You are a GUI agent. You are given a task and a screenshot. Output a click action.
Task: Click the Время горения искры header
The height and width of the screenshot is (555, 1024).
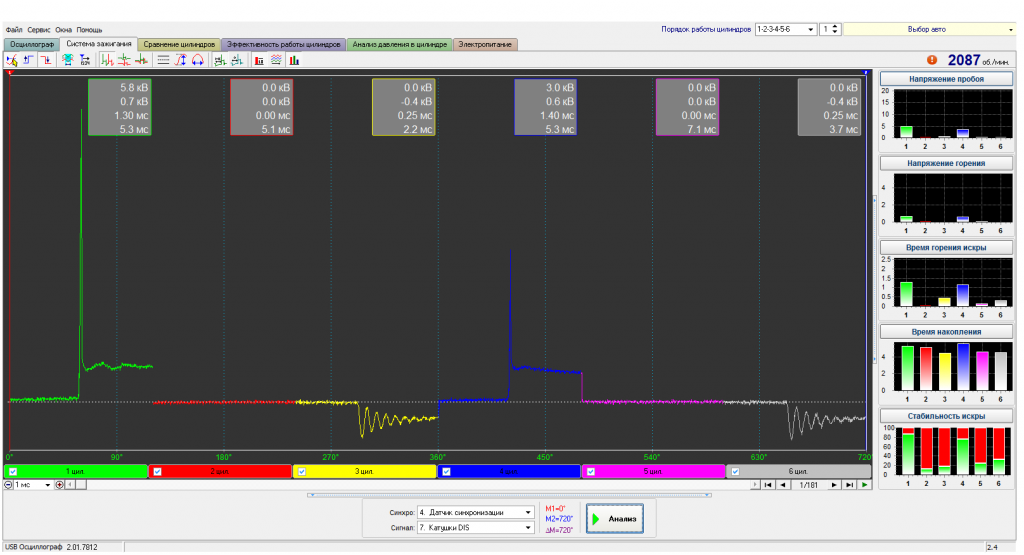946,247
